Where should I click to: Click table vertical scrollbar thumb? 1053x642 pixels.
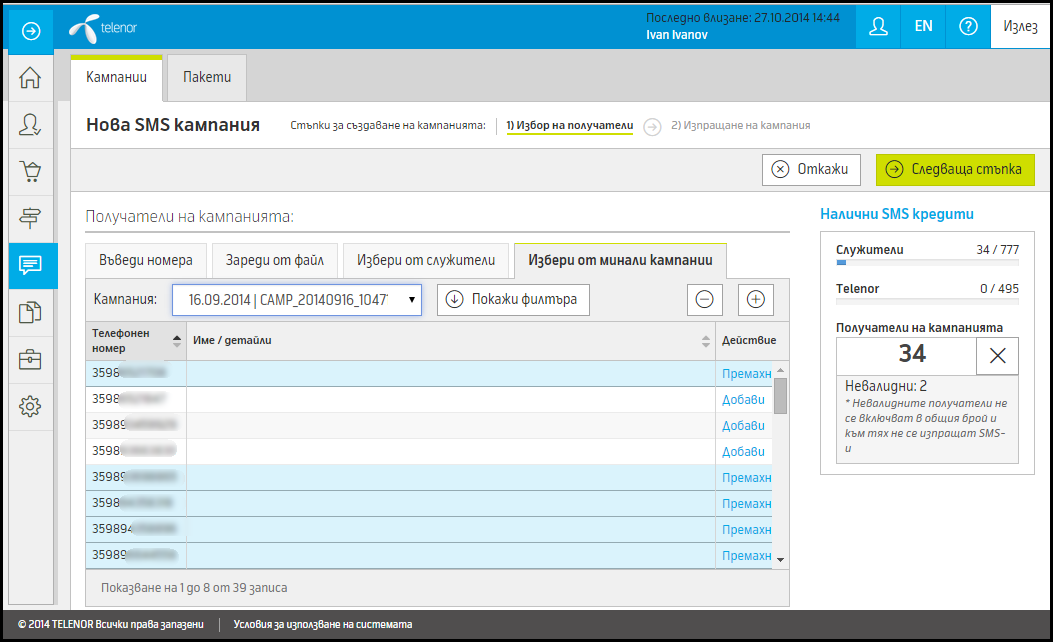point(780,396)
